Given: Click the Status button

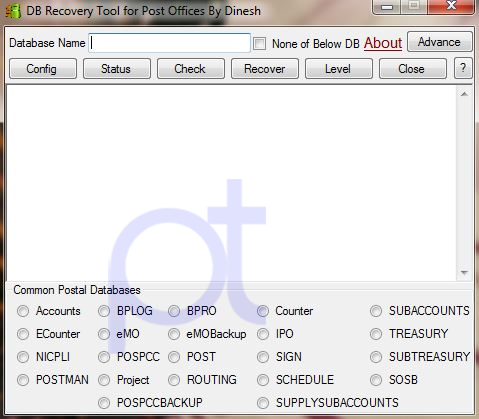Looking at the screenshot, I should coord(117,69).
